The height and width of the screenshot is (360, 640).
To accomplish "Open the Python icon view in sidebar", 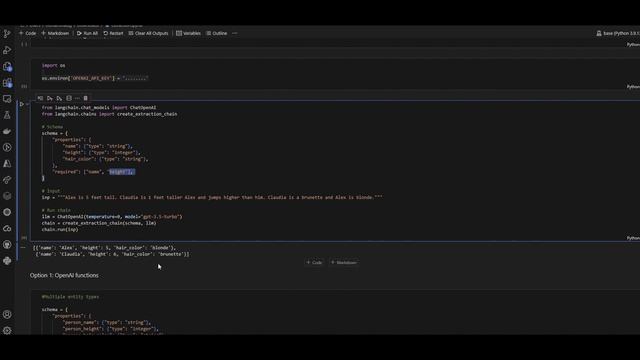I will tap(7, 261).
